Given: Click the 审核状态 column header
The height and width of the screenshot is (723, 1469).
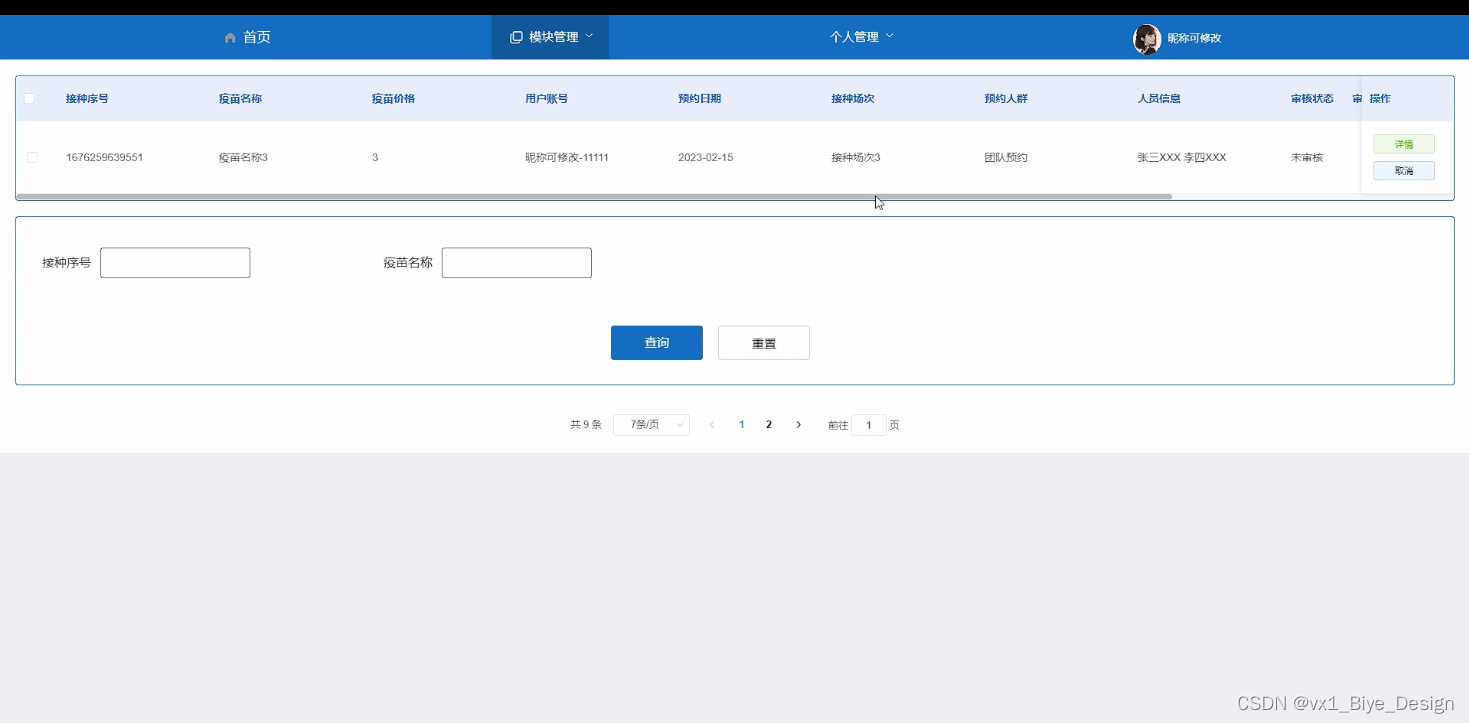Looking at the screenshot, I should click(x=1312, y=99).
